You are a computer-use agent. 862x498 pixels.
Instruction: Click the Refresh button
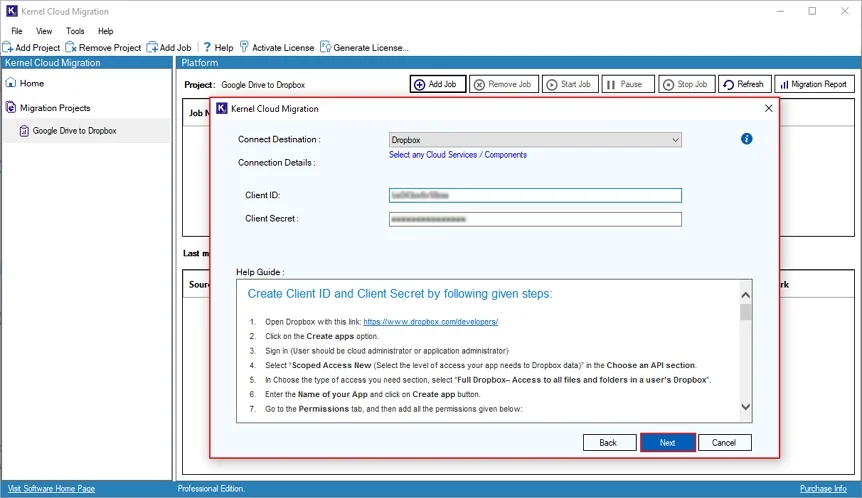tap(744, 84)
